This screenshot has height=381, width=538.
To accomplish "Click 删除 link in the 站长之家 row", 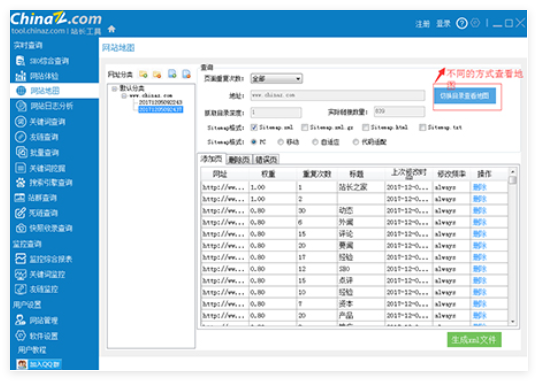I will [x=479, y=187].
